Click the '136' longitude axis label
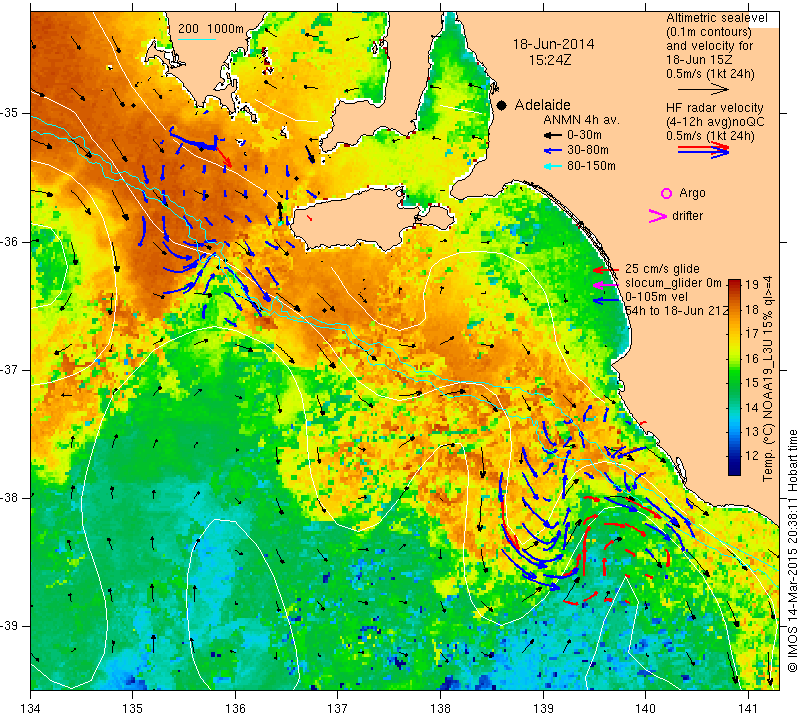 [x=235, y=709]
